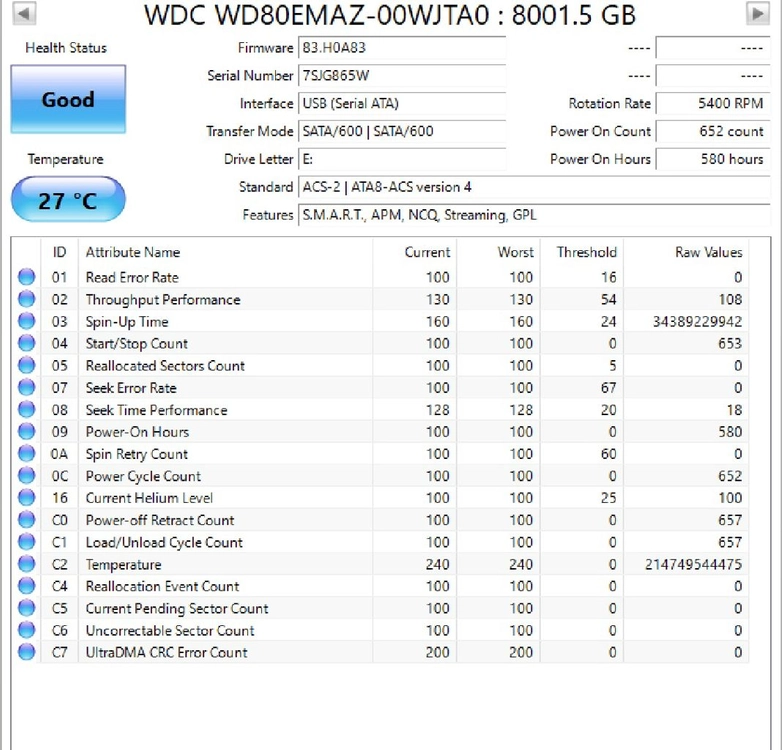The image size is (782, 750).
Task: Select the UltraDMA CRC Error Count name
Action: click(x=167, y=652)
